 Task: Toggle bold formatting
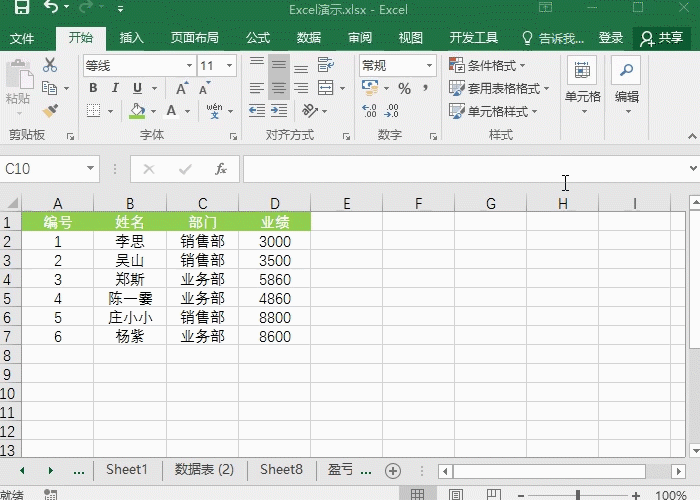(x=93, y=88)
